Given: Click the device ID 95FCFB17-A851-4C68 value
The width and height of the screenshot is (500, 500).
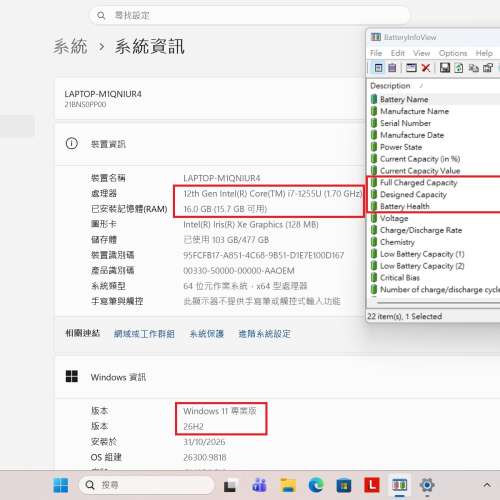Looking at the screenshot, I should [264, 255].
